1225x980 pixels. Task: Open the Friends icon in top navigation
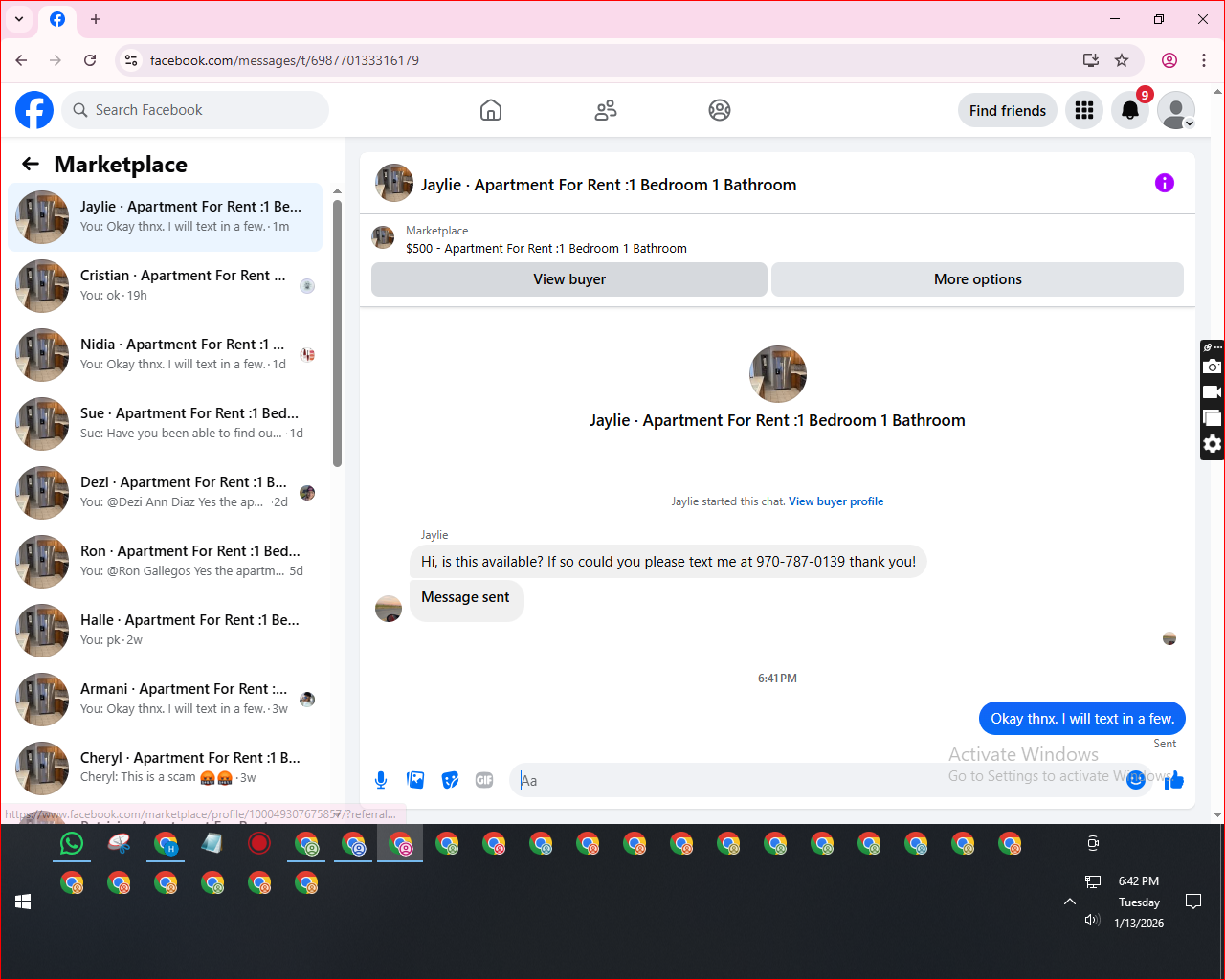click(606, 110)
